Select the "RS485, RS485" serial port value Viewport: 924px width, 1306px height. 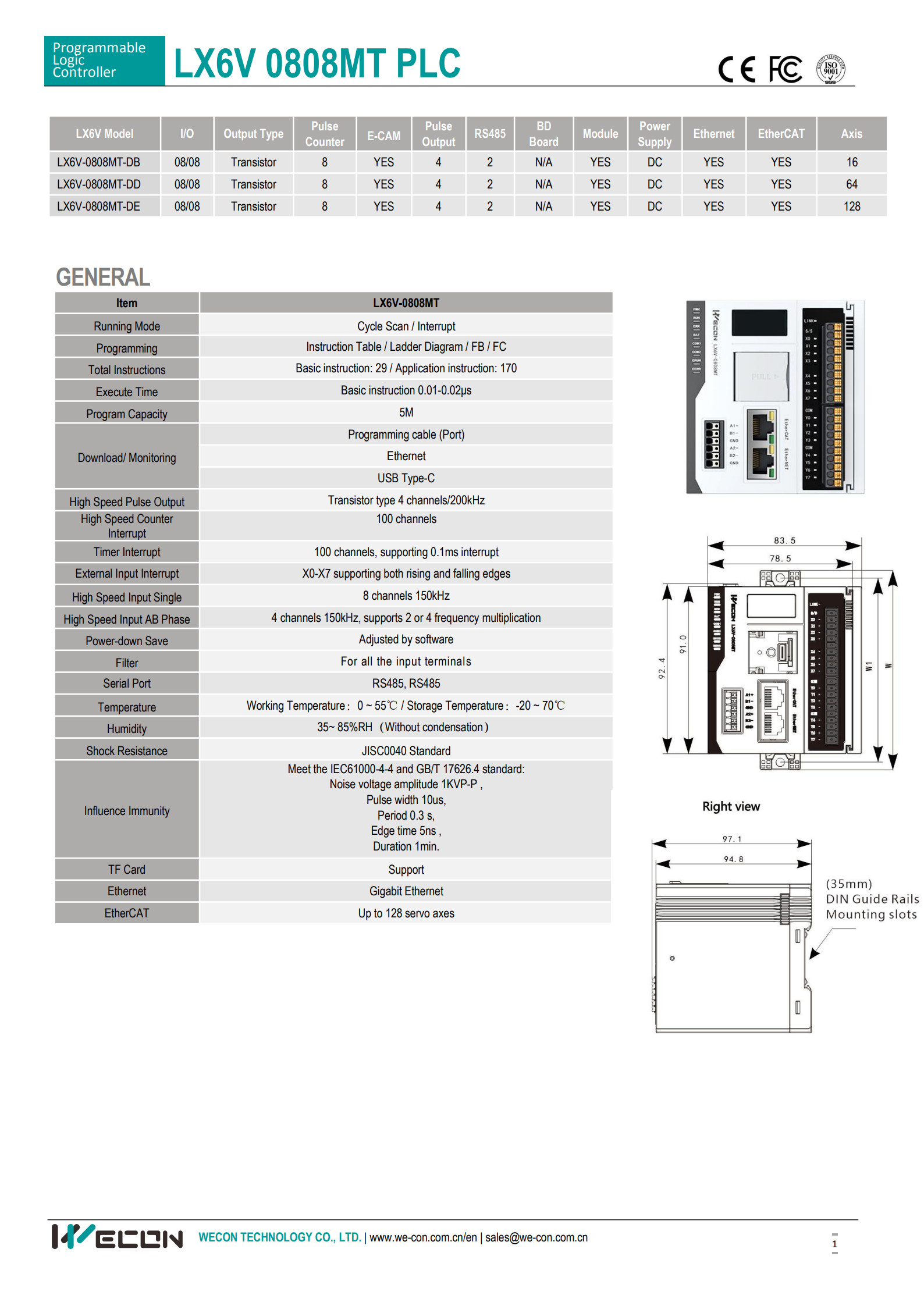pyautogui.click(x=406, y=684)
